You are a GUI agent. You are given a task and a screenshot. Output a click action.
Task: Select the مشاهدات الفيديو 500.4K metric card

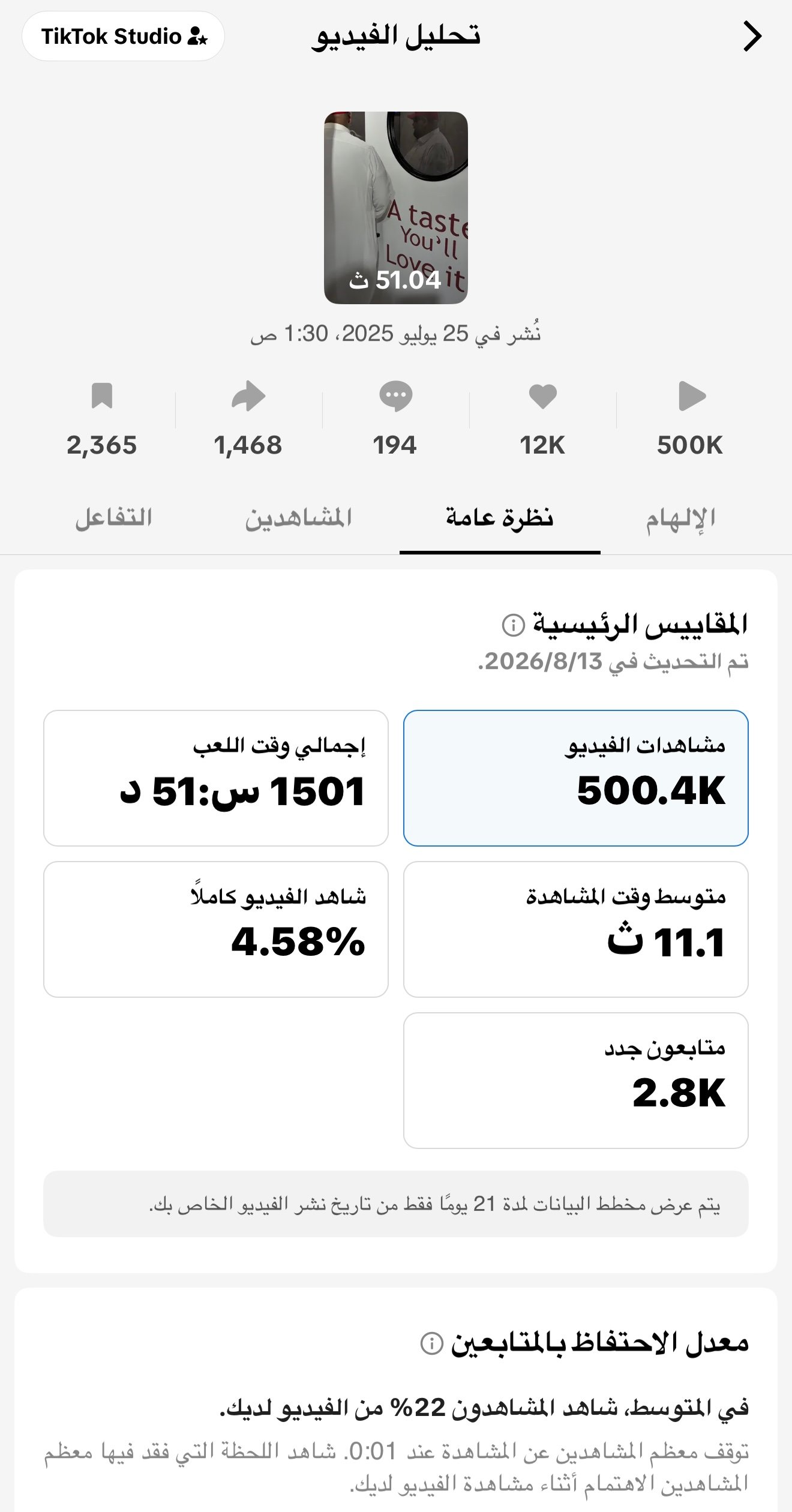[x=576, y=778]
